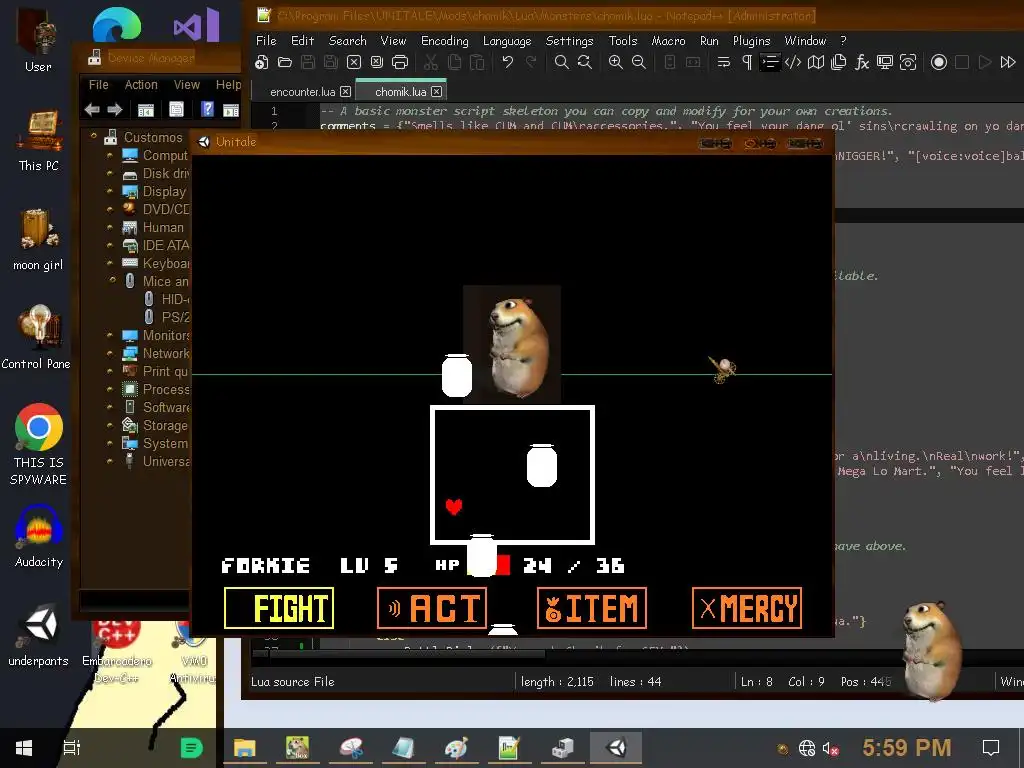Viewport: 1024px width, 768px height.
Task: Click the Back arrow in Device Manager
Action: 92,110
